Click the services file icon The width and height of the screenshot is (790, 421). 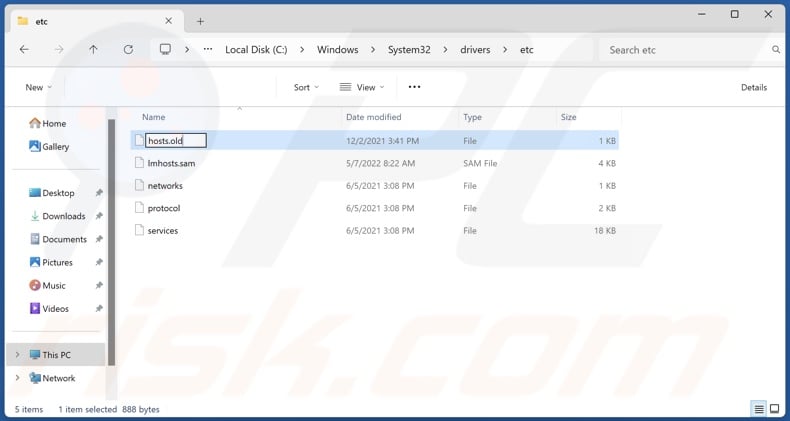[x=139, y=230]
